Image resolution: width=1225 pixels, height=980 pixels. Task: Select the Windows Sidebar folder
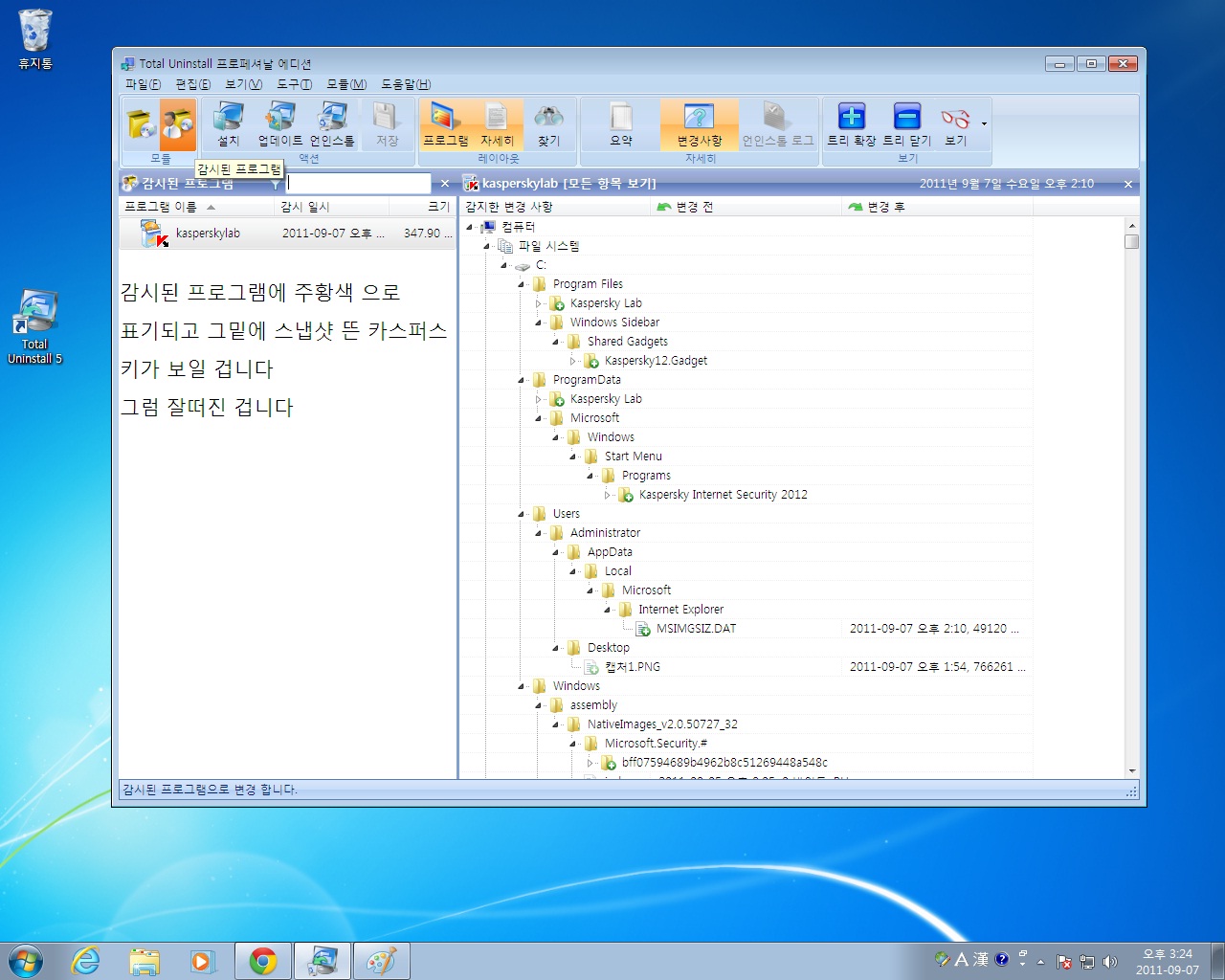[614, 323]
